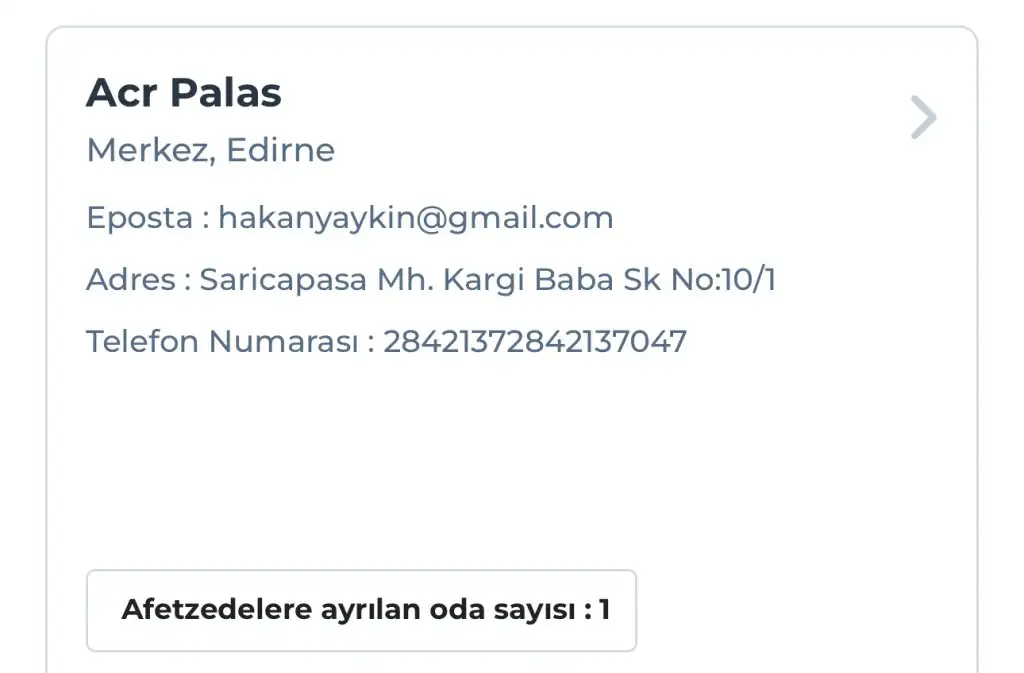Open Acr Palas details via right chevron
The width and height of the screenshot is (1024, 673).
pyautogui.click(x=923, y=118)
